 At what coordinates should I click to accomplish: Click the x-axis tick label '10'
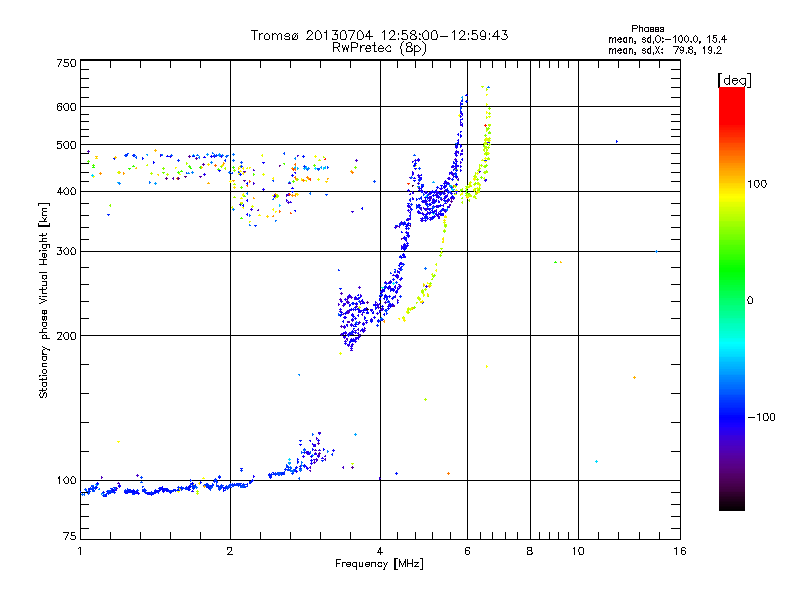coord(578,551)
